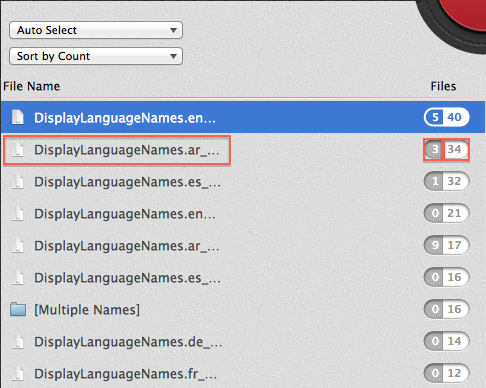Image resolution: width=486 pixels, height=388 pixels.
Task: Click the 0 | 21 count badge
Action: 446,213
